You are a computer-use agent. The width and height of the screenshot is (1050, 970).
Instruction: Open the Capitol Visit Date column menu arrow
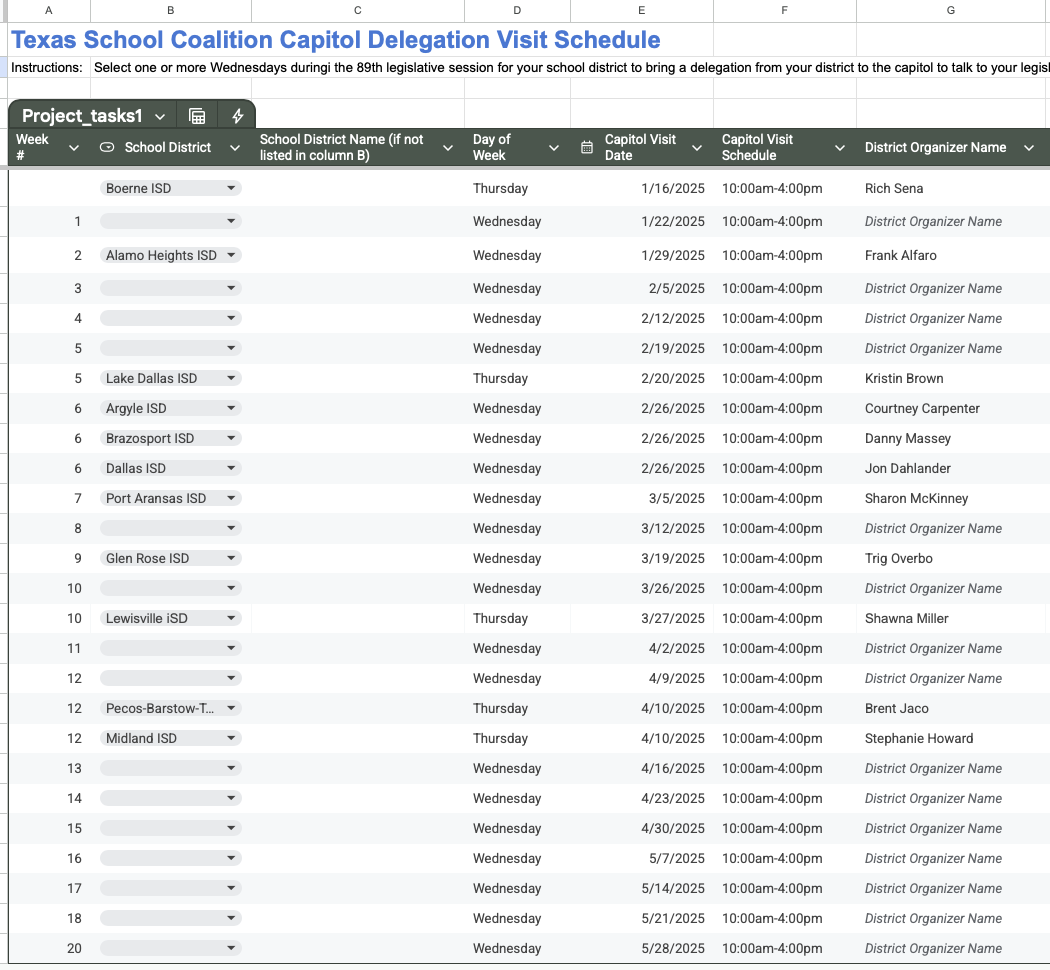tap(696, 148)
